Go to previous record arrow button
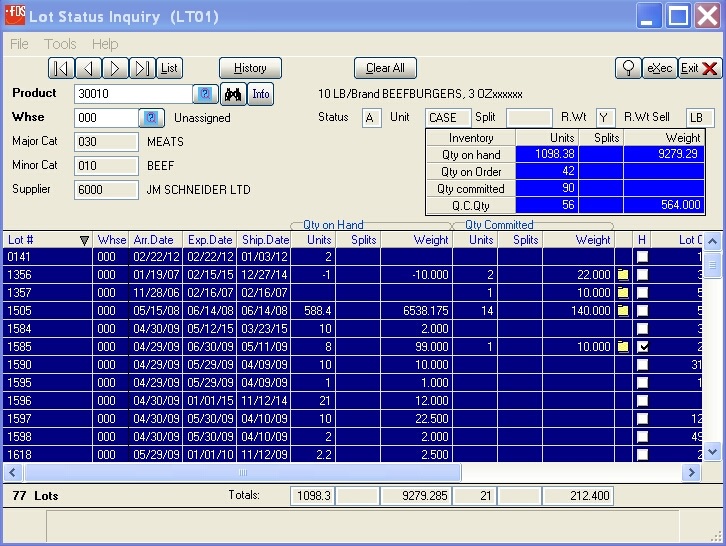 coord(88,69)
